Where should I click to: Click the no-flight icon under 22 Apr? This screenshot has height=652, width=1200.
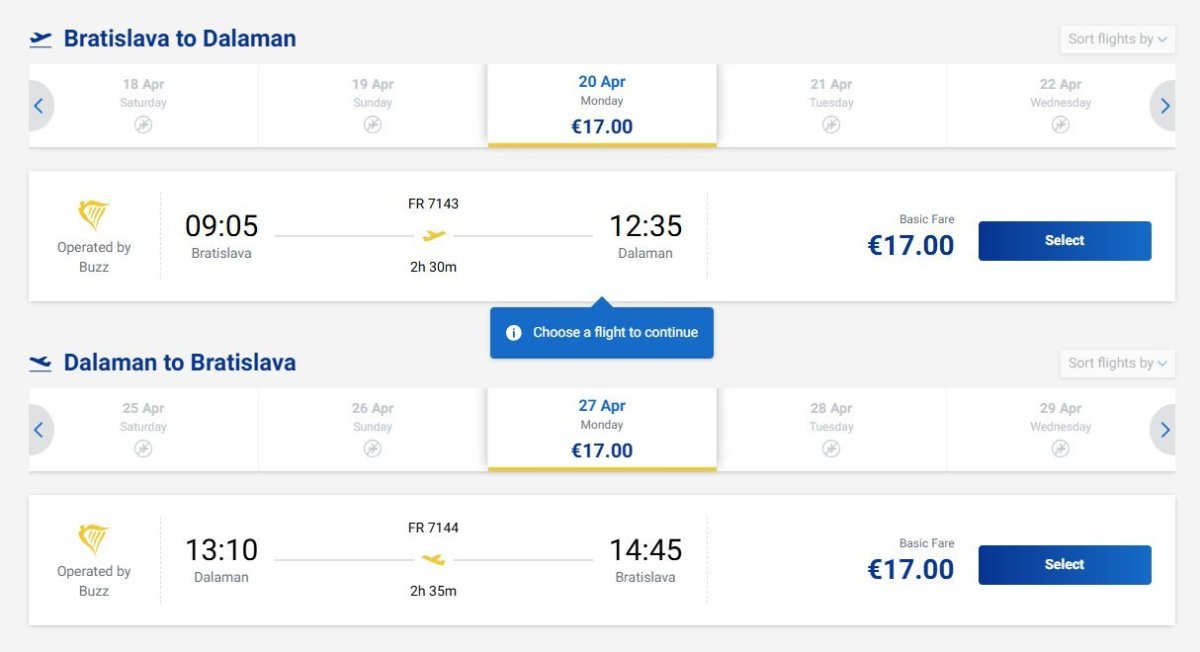(x=1060, y=125)
